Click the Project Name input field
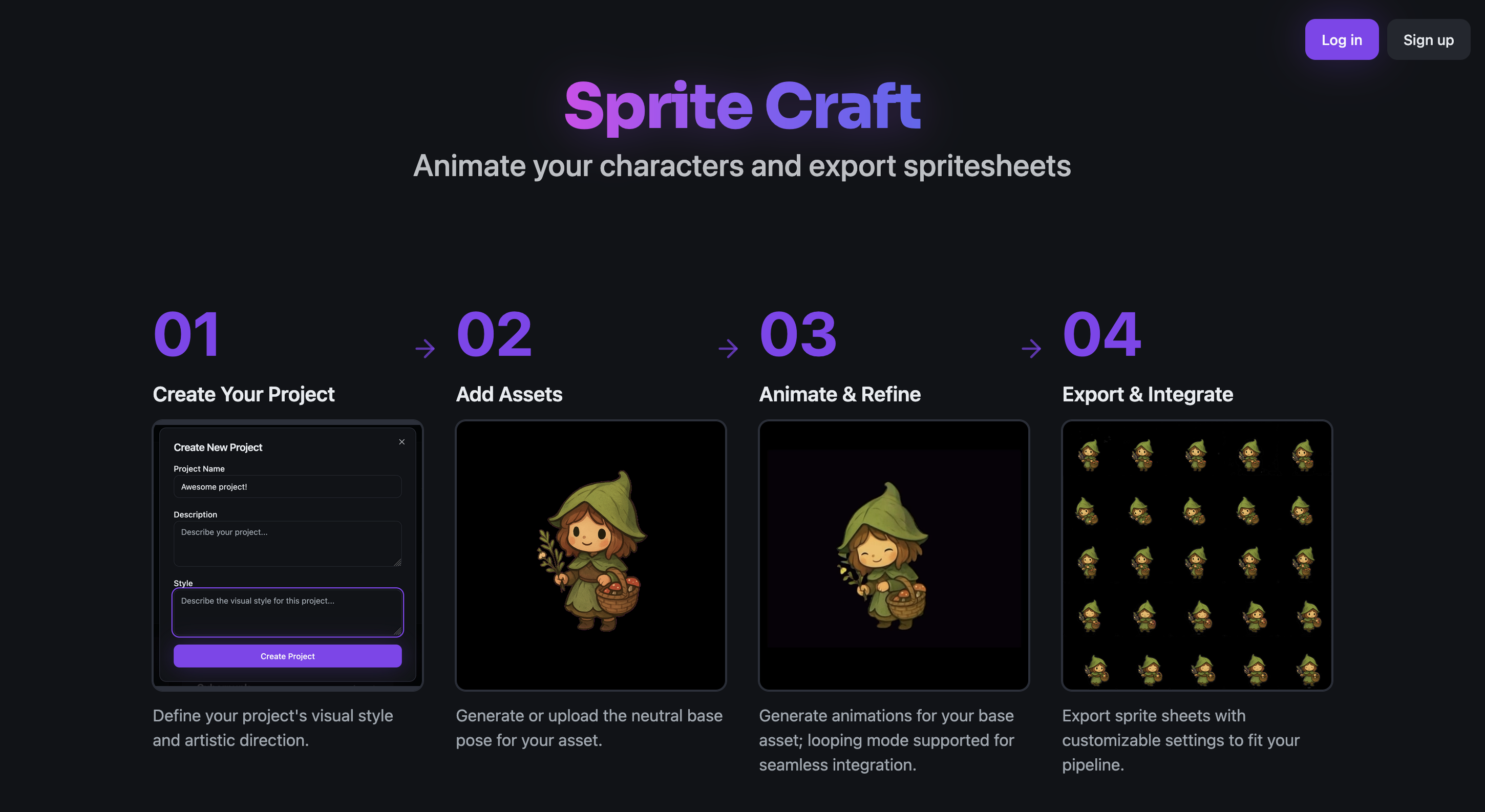The image size is (1485, 812). (287, 487)
